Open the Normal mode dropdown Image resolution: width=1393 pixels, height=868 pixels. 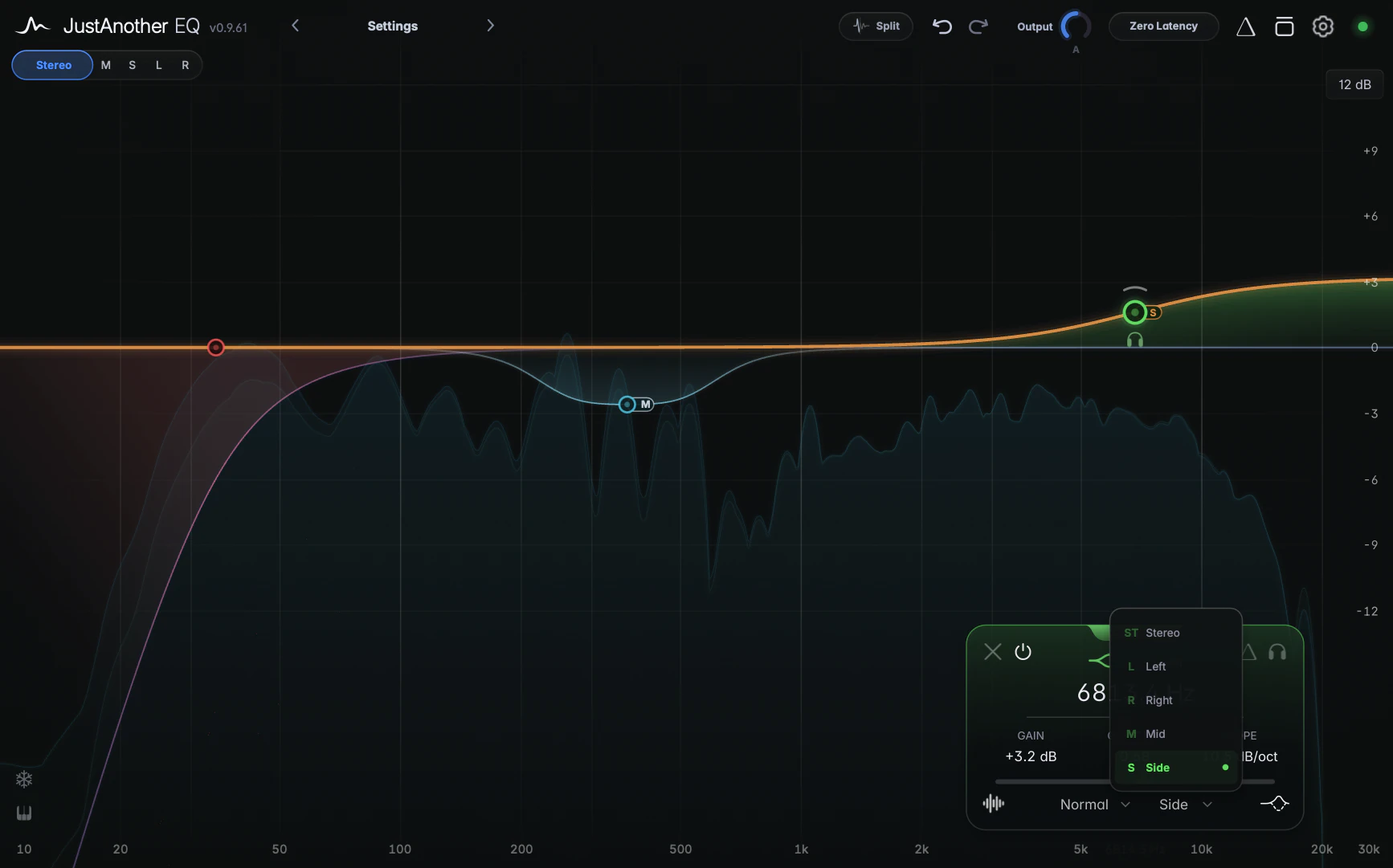1095,805
